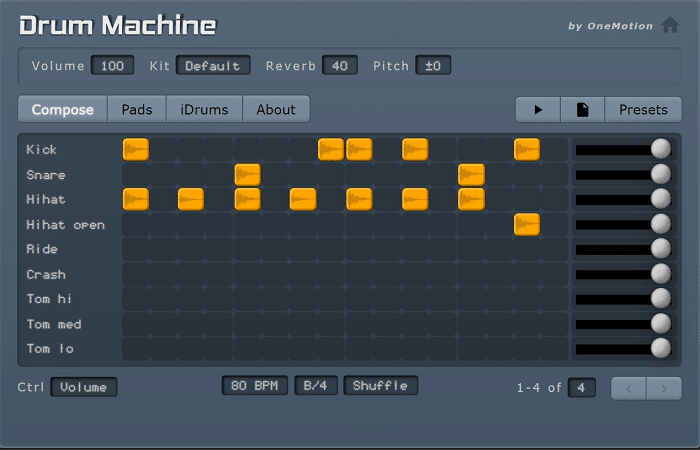The image size is (700, 450).
Task: Turn off the last active Kick step
Action: tap(527, 149)
